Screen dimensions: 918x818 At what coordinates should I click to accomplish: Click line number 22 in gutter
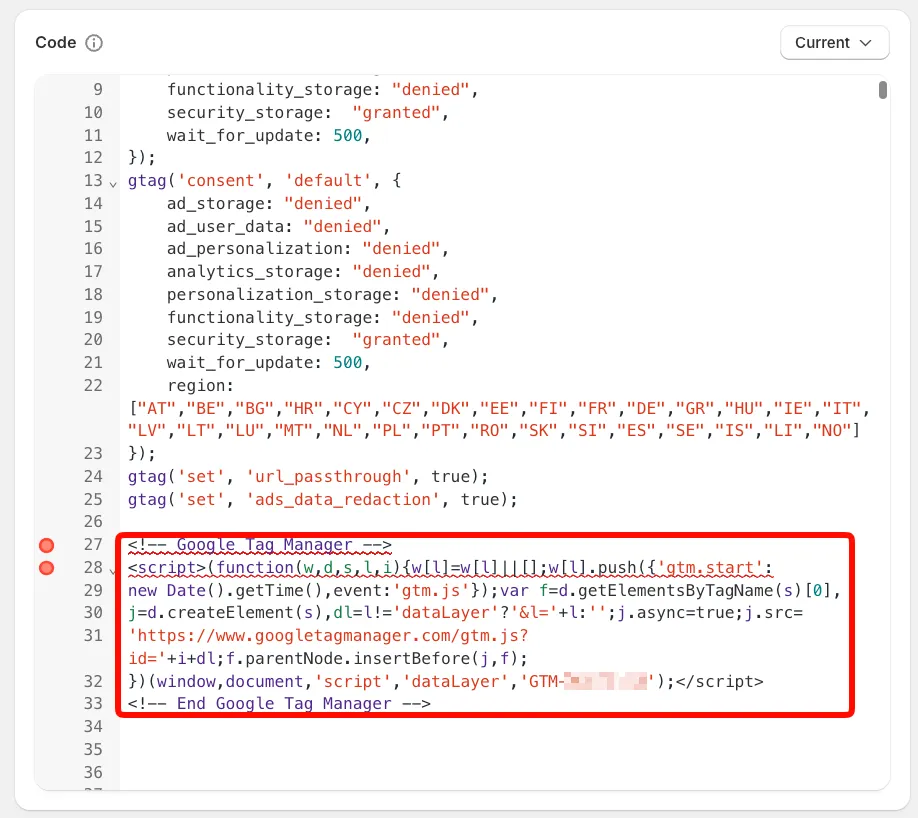point(93,385)
